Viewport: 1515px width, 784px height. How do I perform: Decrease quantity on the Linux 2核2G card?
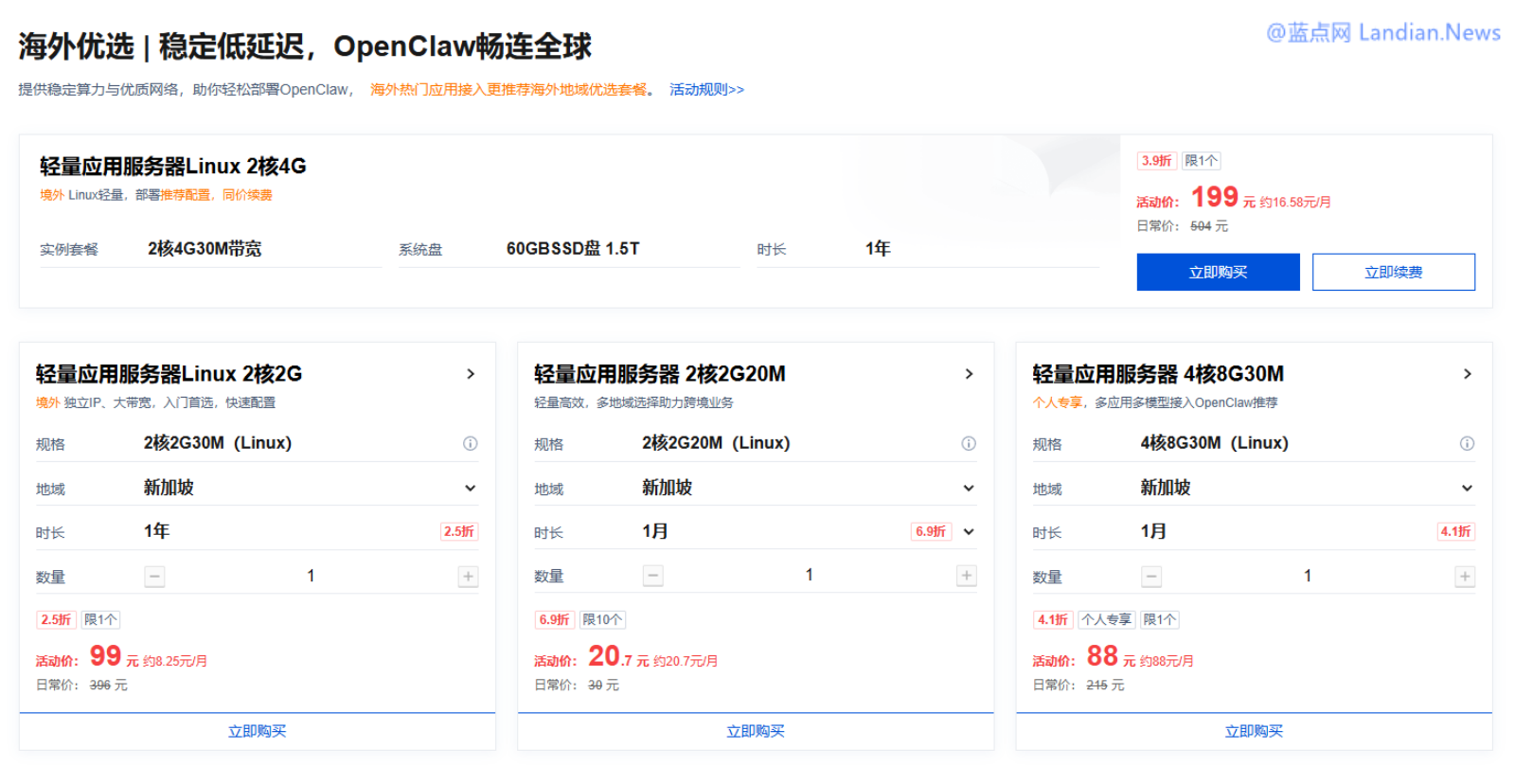(155, 577)
